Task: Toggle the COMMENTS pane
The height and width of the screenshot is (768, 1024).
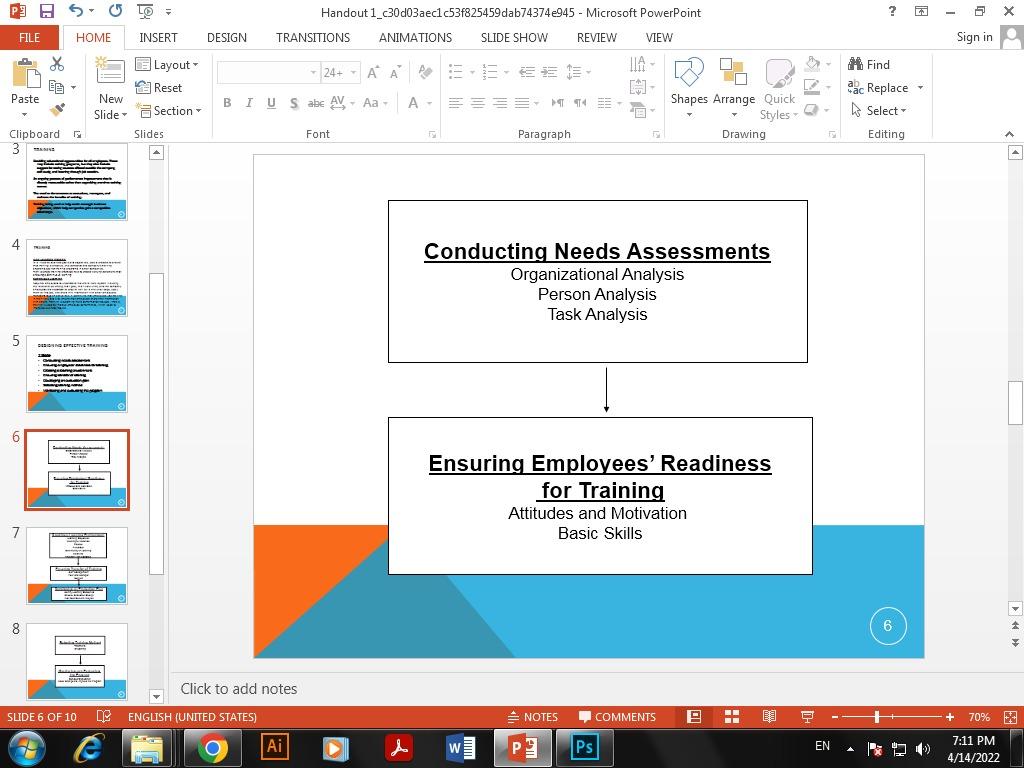Action: point(617,717)
